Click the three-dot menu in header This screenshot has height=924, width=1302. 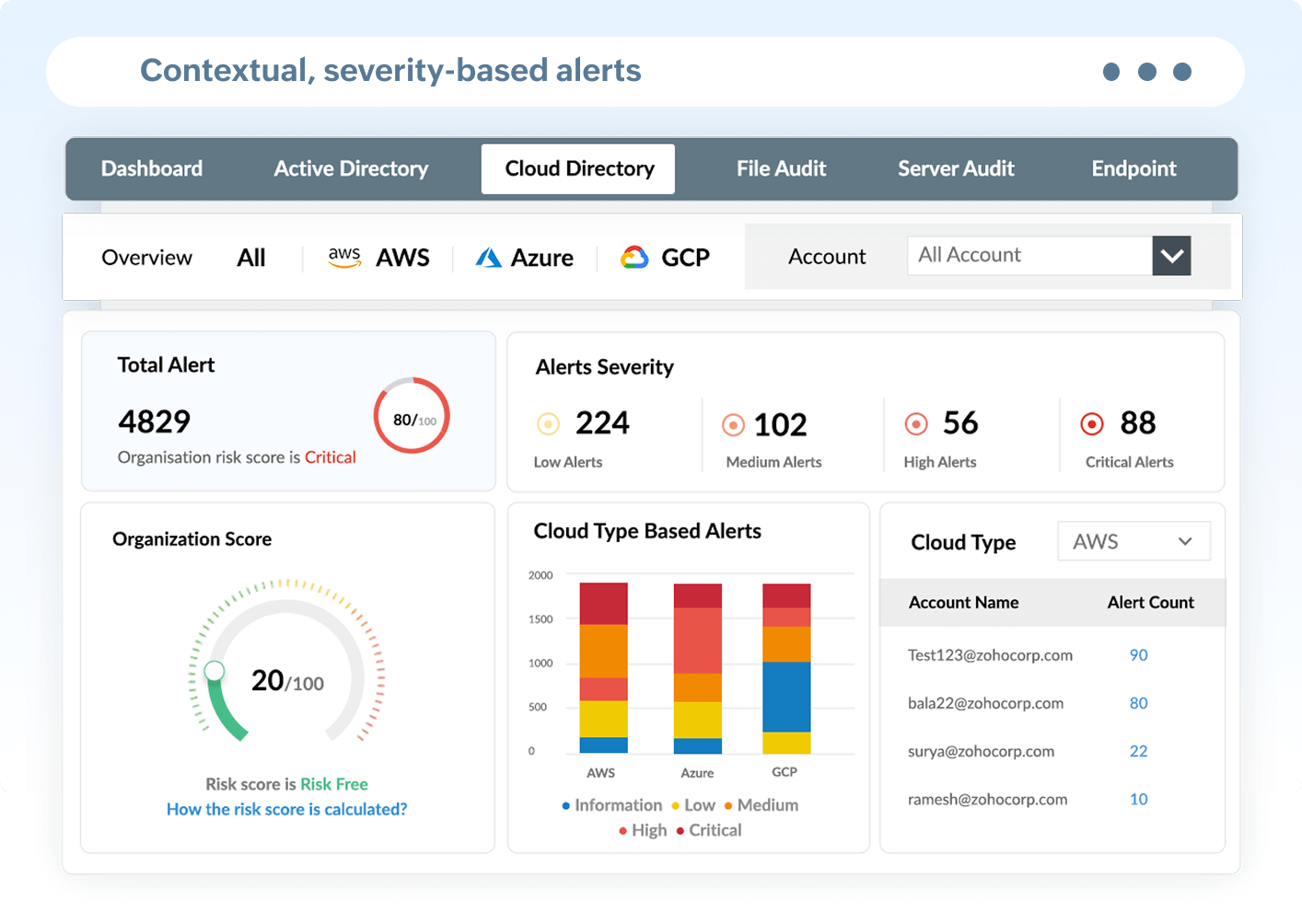click(1147, 72)
